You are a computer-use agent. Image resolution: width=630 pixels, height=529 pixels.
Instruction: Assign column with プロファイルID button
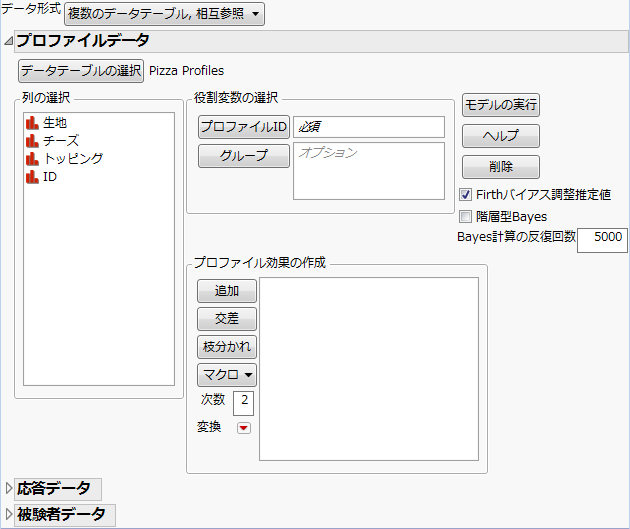pos(244,127)
